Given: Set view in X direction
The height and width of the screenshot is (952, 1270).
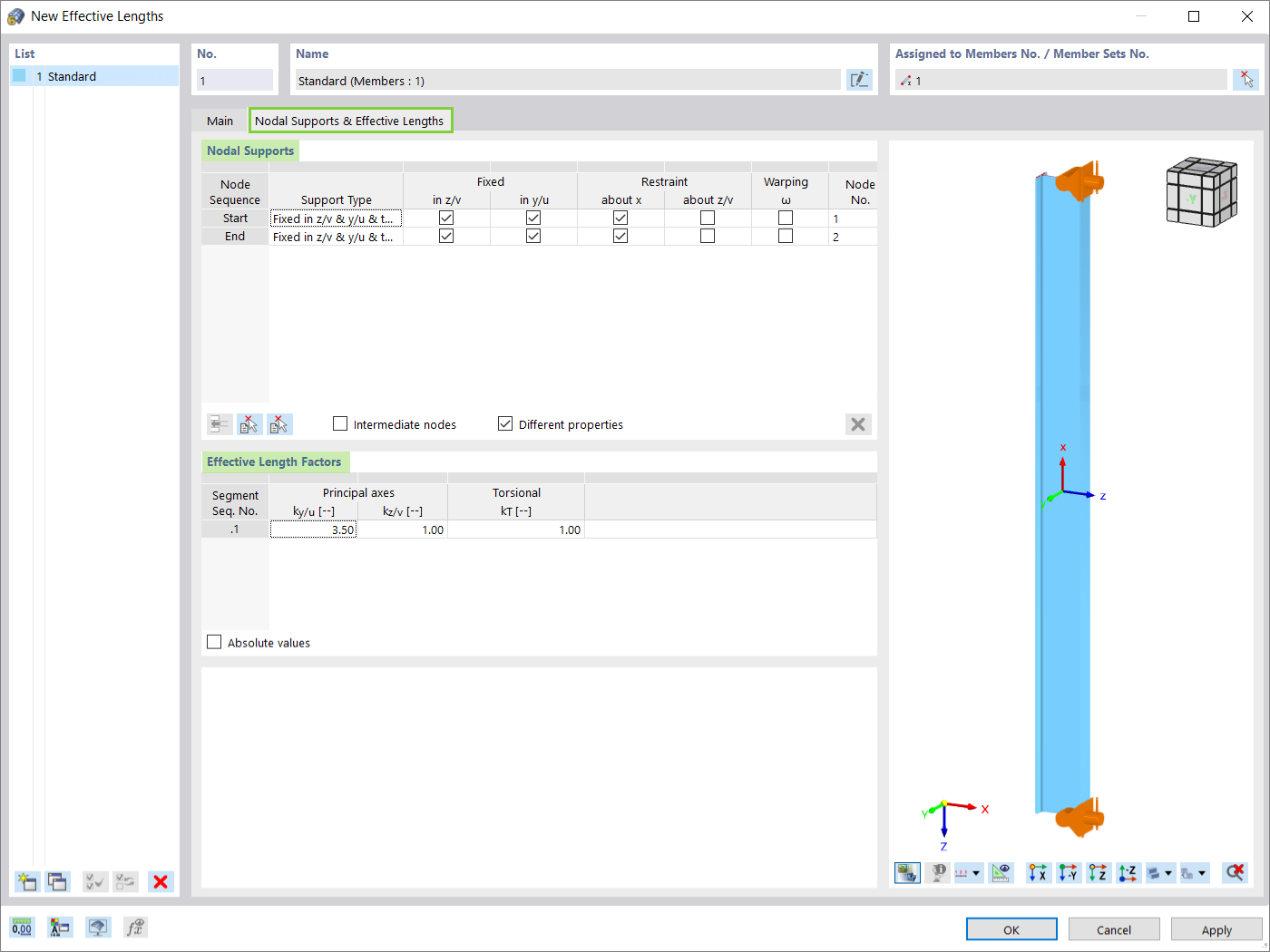Looking at the screenshot, I should pos(1038,872).
